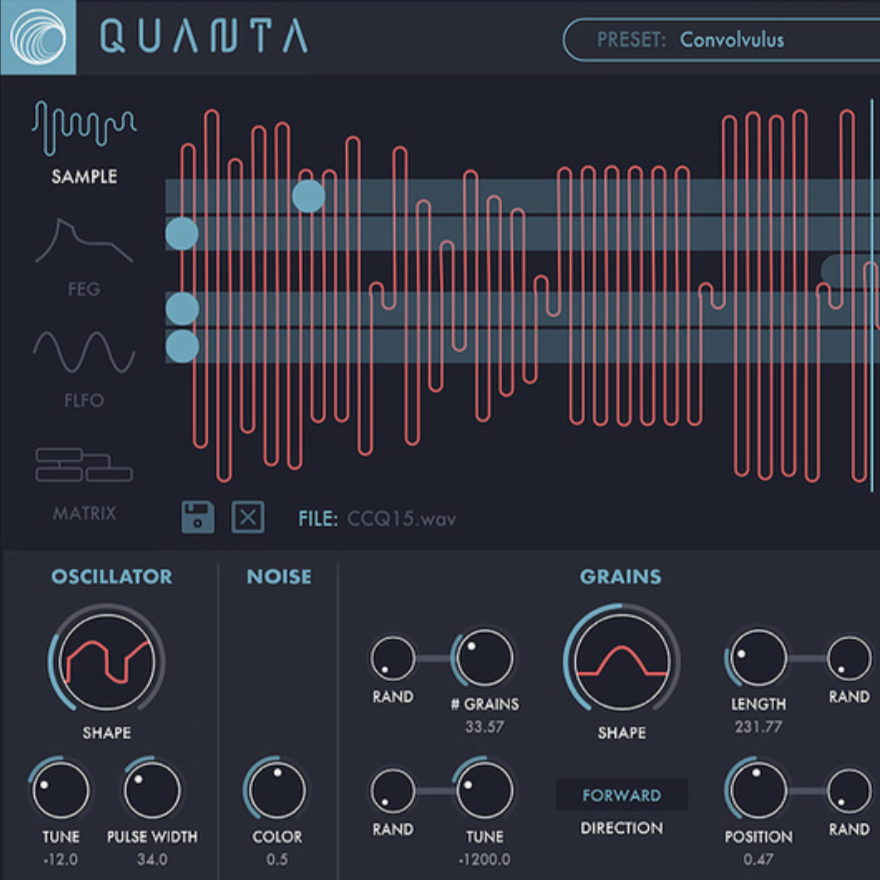
Task: Click the Pulse Width knob
Action: (x=151, y=791)
